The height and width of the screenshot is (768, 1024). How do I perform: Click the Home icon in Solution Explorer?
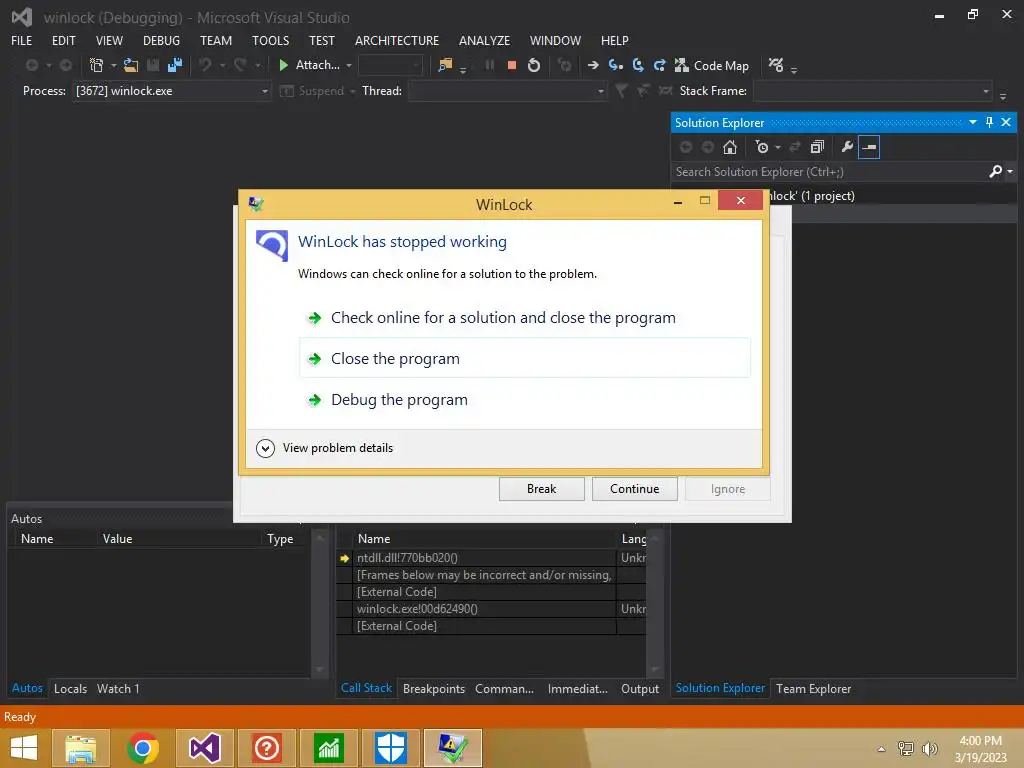tap(730, 147)
